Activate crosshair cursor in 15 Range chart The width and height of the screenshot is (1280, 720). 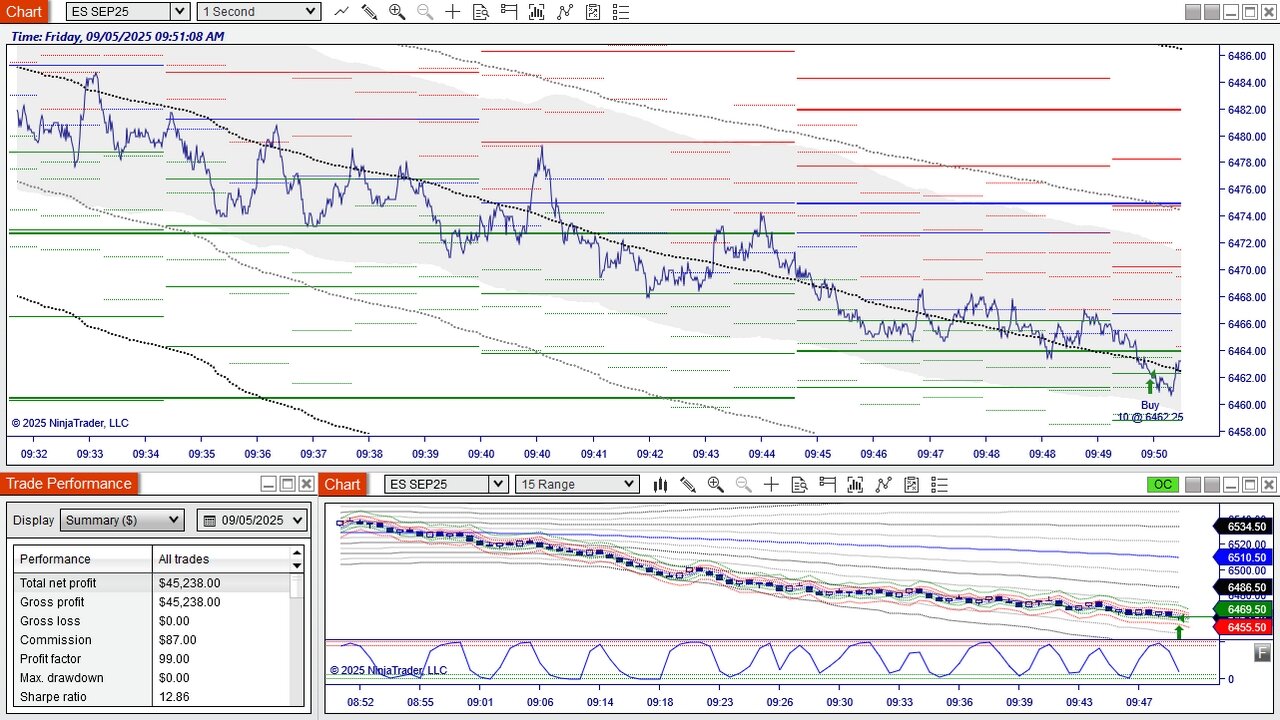pyautogui.click(x=772, y=485)
